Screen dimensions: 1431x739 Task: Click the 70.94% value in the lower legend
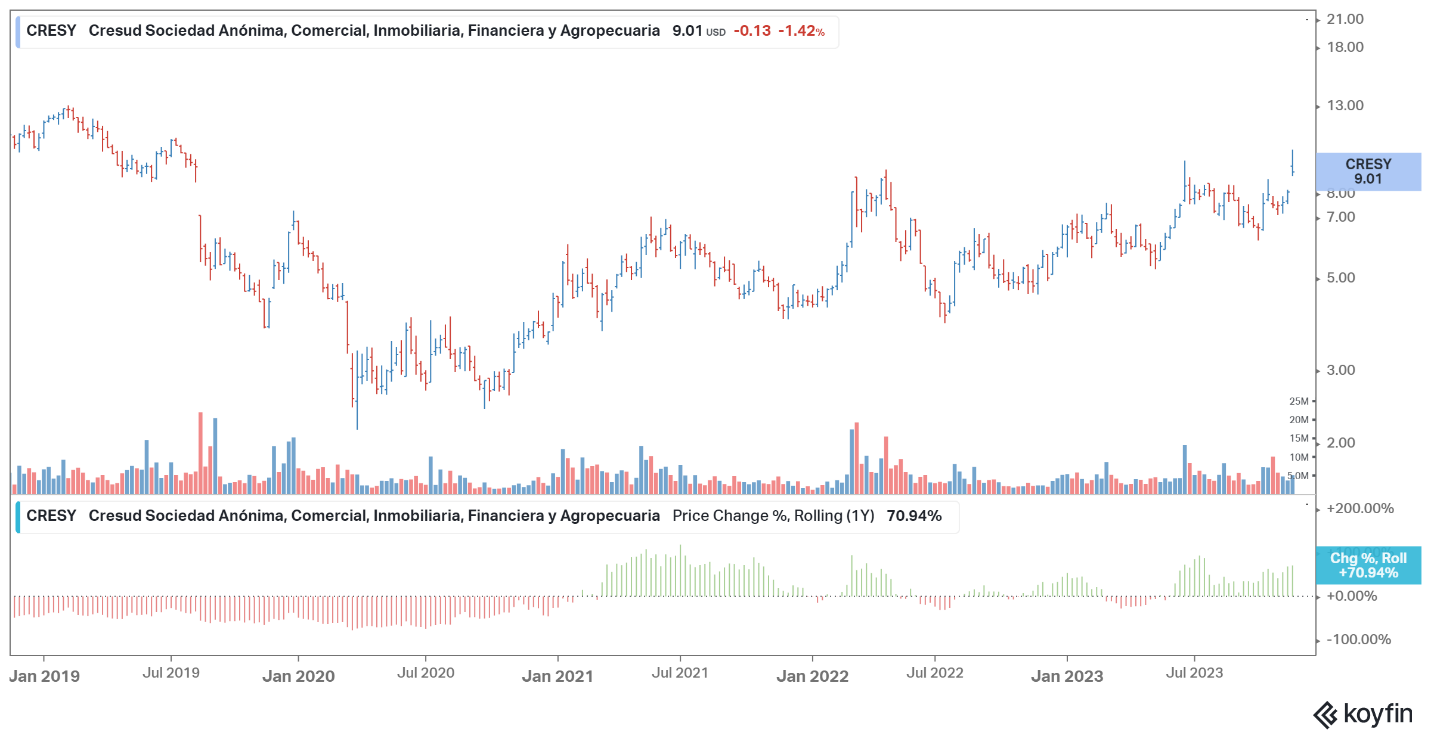coord(914,516)
